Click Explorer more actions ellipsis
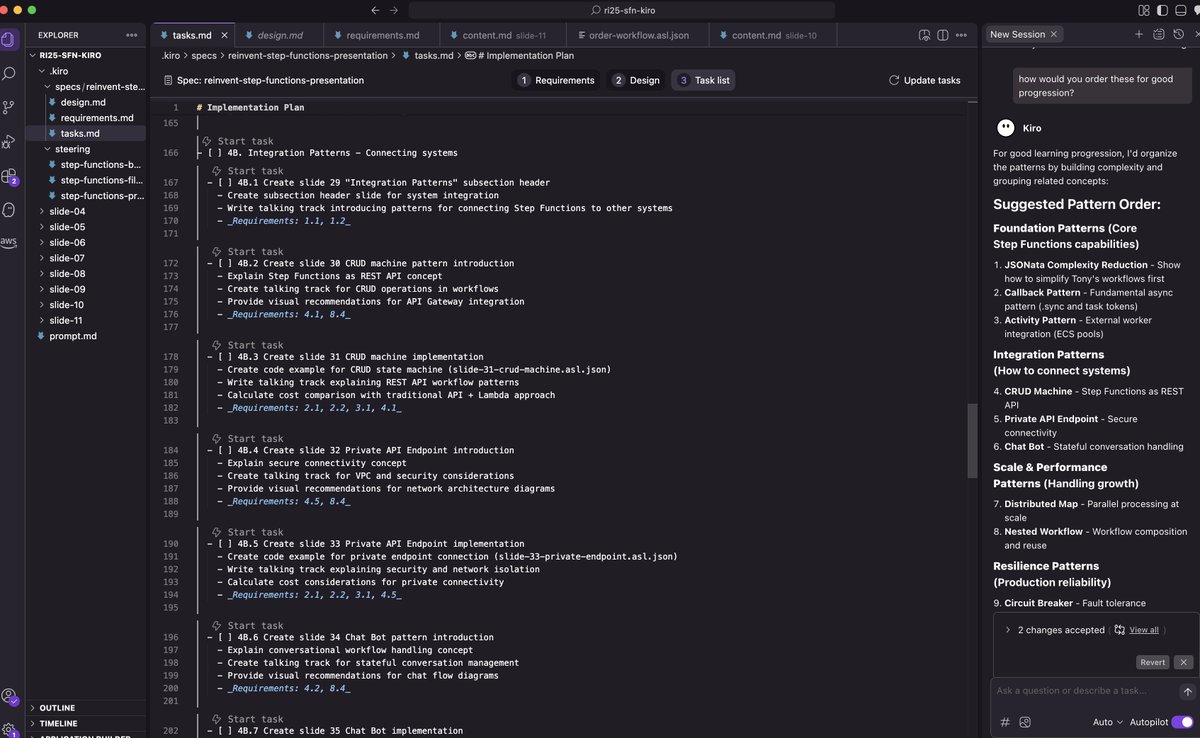 tap(132, 34)
